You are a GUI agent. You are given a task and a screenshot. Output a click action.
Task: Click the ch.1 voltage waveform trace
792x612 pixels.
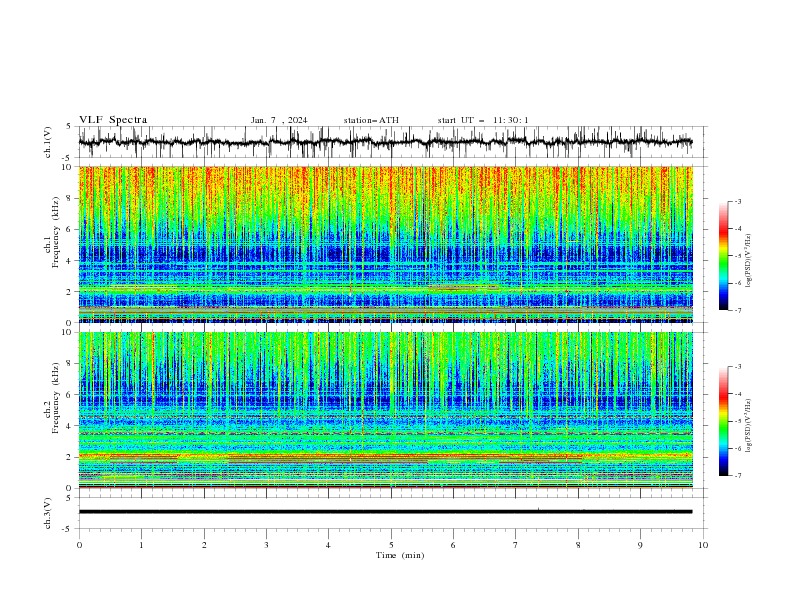tap(385, 142)
